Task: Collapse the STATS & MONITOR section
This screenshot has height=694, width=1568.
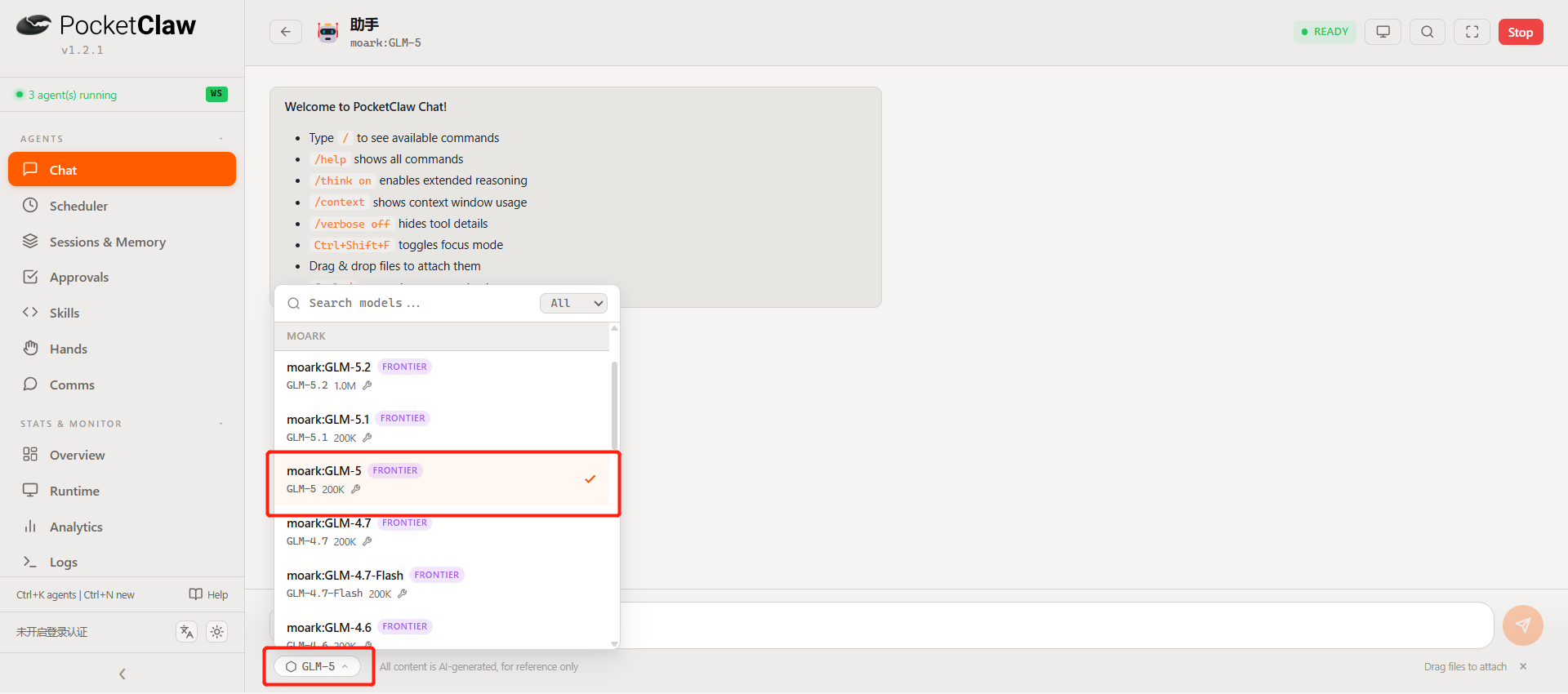Action: (x=220, y=424)
